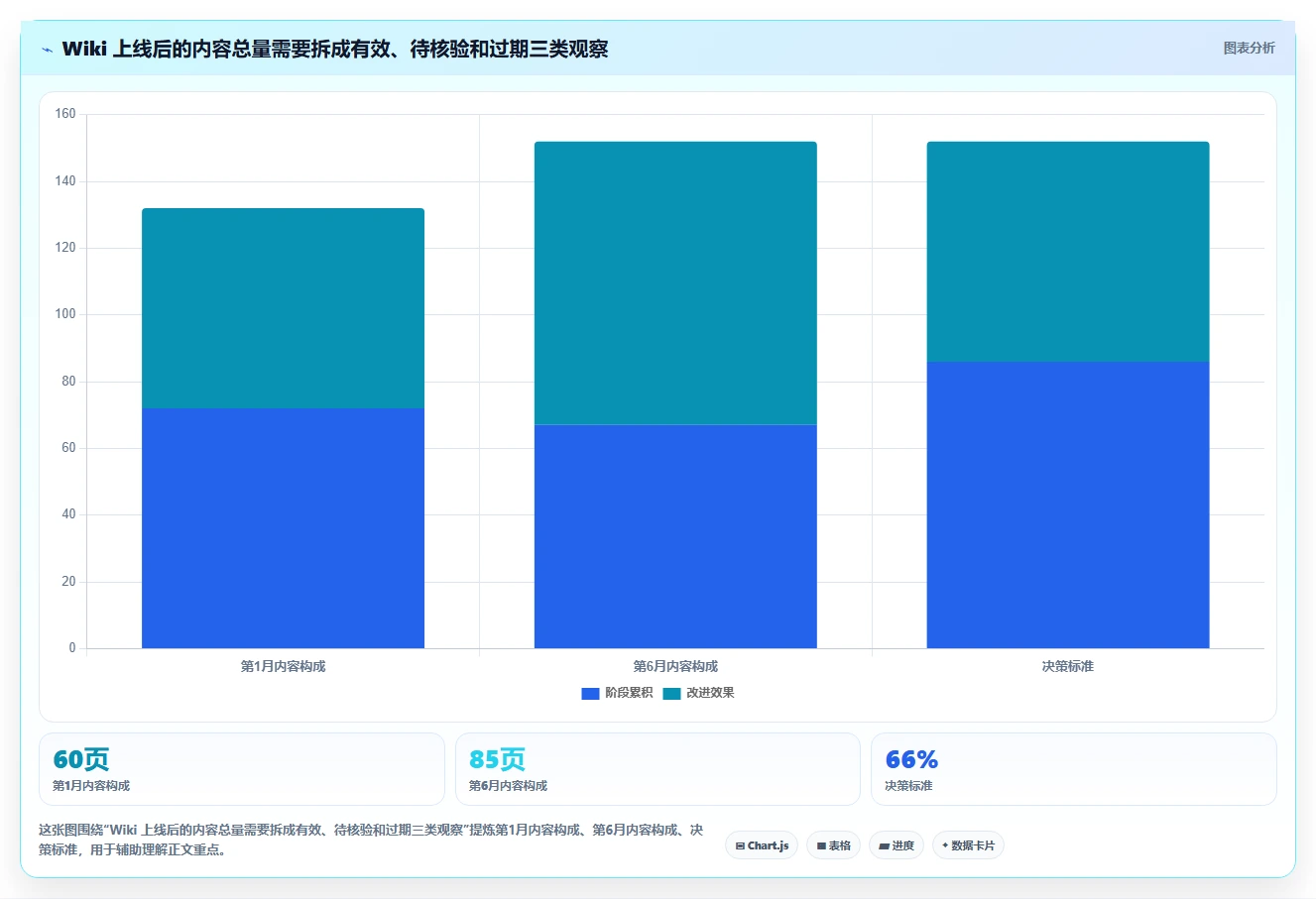This screenshot has height=899, width=1316.
Task: Click the 阶段累积 legend label
Action: (629, 693)
